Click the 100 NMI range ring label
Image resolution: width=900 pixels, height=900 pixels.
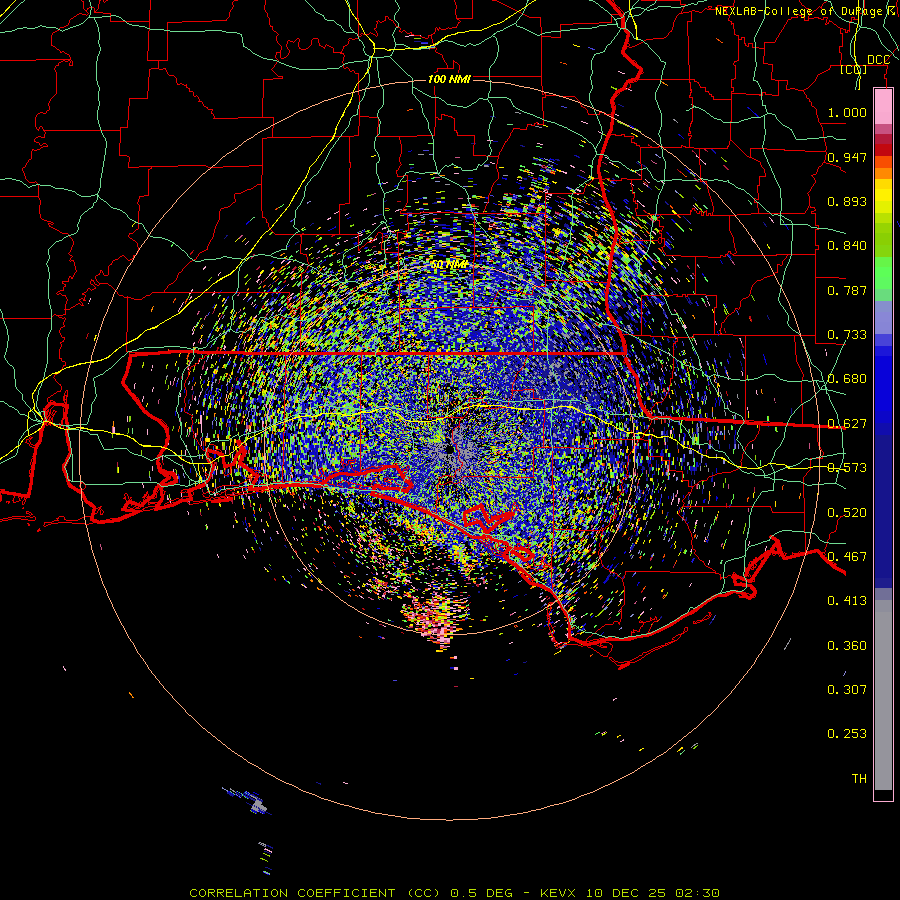click(449, 79)
